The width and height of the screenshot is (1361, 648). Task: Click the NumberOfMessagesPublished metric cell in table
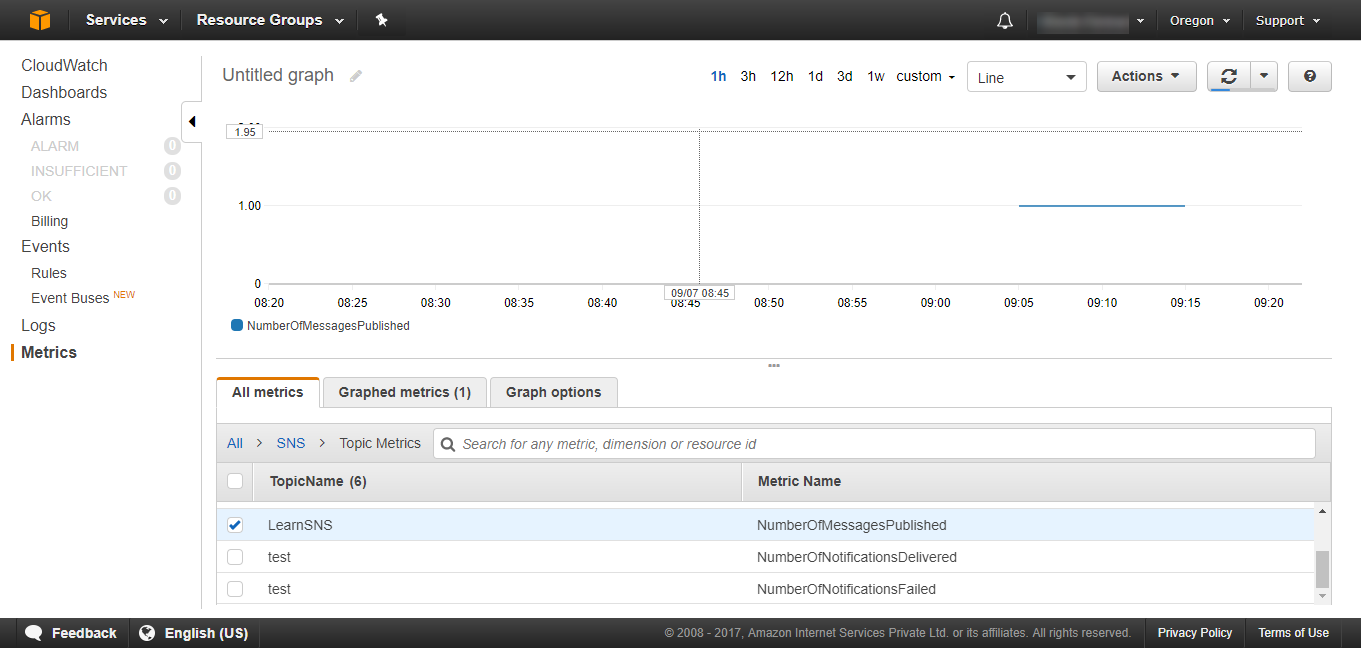[x=851, y=525]
